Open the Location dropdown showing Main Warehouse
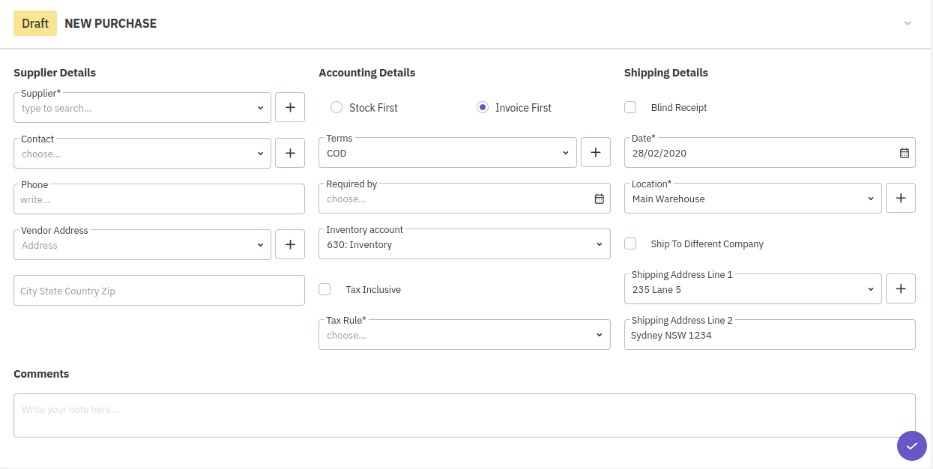The height and width of the screenshot is (469, 933). coord(752,199)
